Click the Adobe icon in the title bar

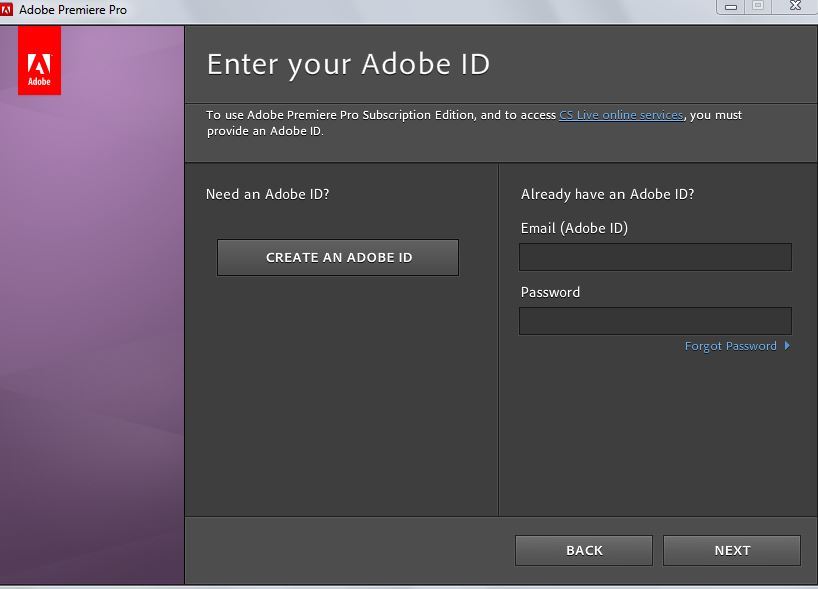8,10
